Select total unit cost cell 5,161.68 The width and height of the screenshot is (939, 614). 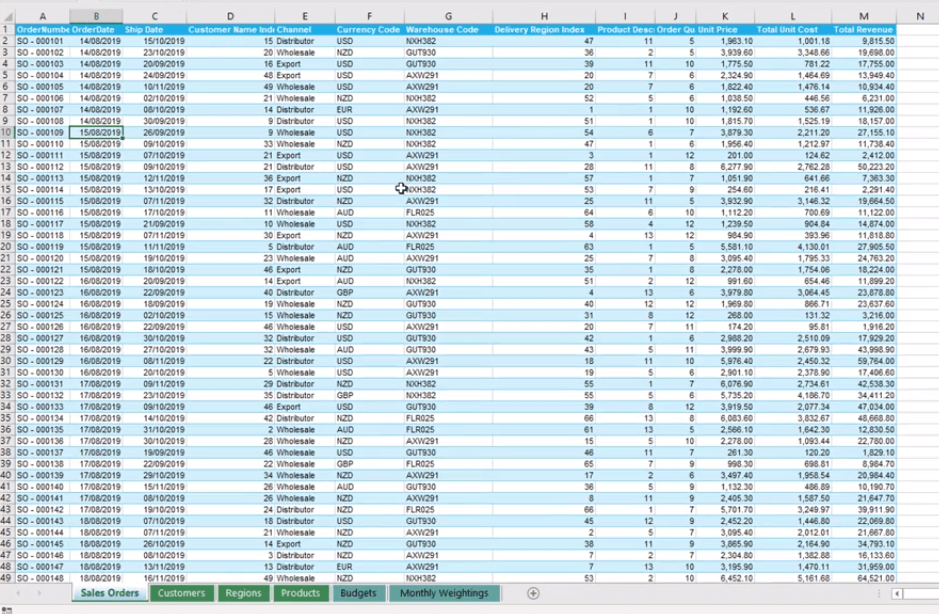pyautogui.click(x=793, y=578)
